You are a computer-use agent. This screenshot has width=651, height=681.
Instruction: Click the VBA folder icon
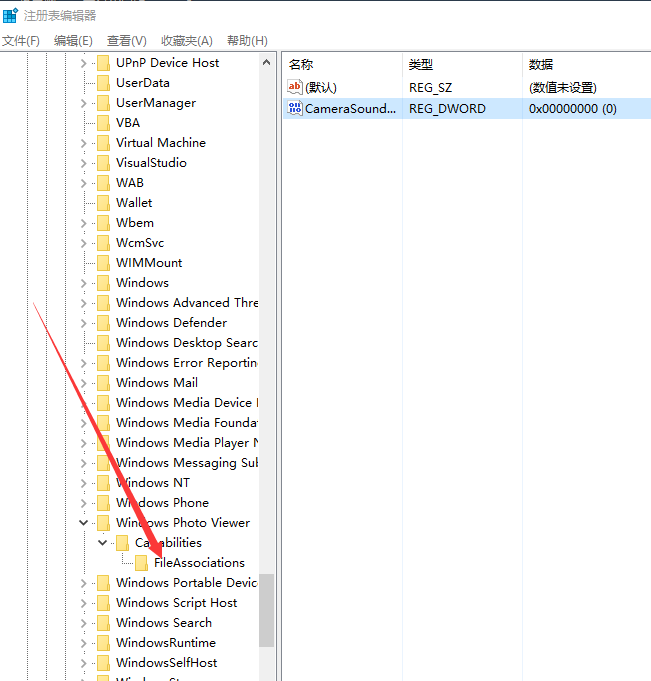click(103, 123)
